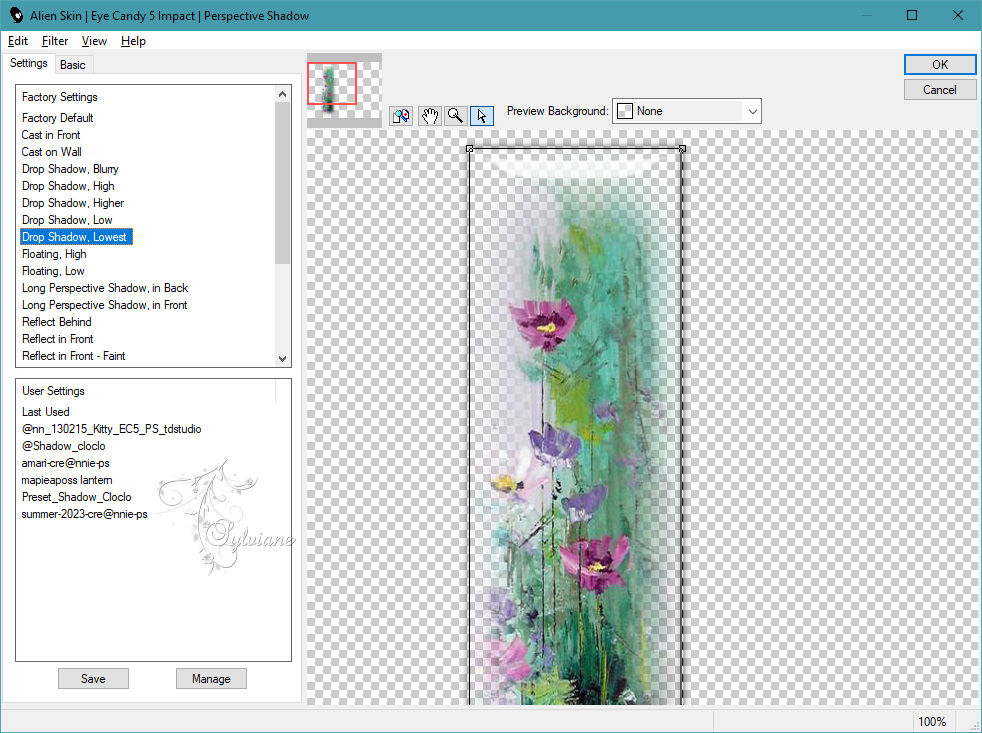Click the Alien Skin app icon in title bar
The height and width of the screenshot is (733, 982).
pos(16,15)
